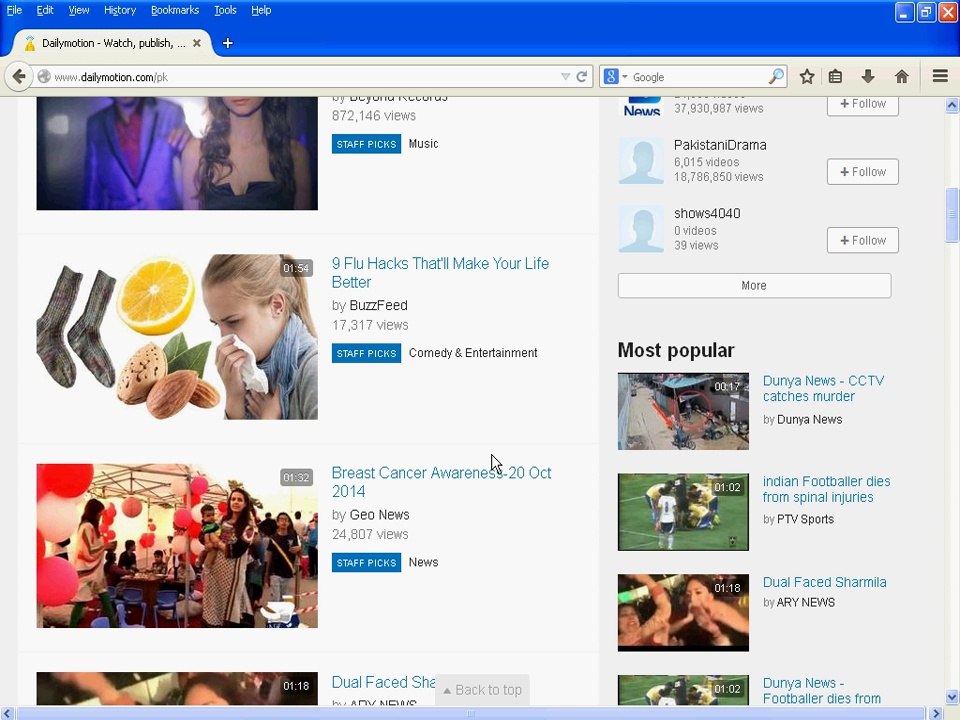
Task: Click the 9 Flu Hacks video thumbnail
Action: (177, 337)
